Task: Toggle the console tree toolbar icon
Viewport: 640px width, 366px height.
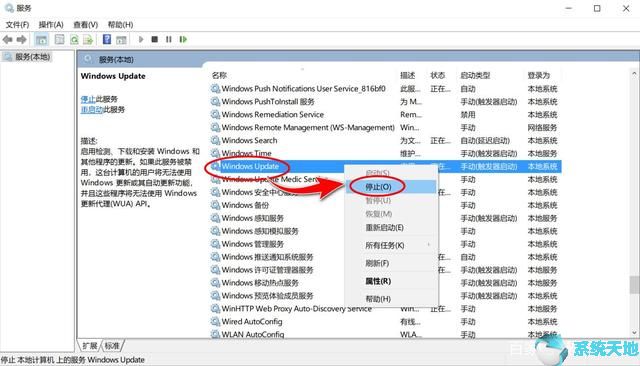Action: click(x=41, y=40)
